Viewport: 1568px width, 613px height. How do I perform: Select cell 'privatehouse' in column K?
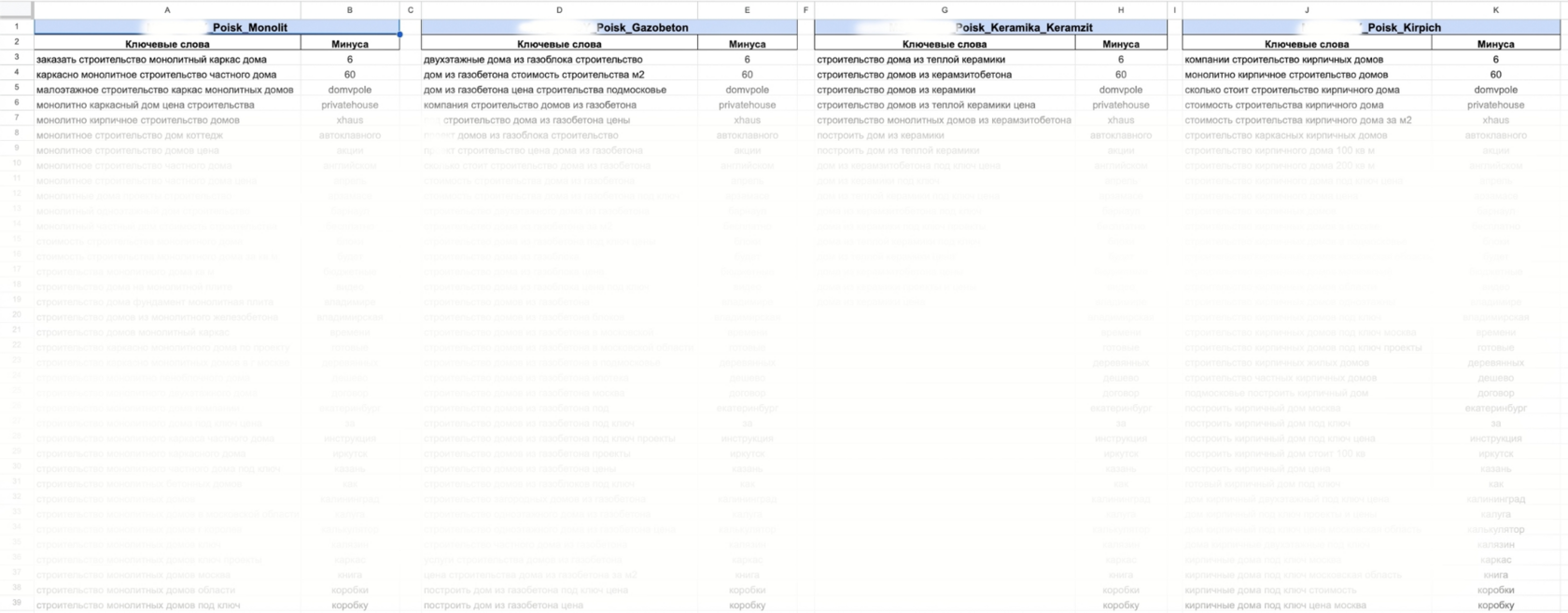[x=1495, y=104]
